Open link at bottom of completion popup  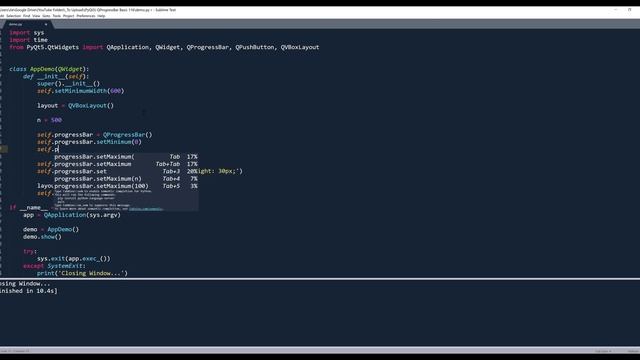(146, 209)
